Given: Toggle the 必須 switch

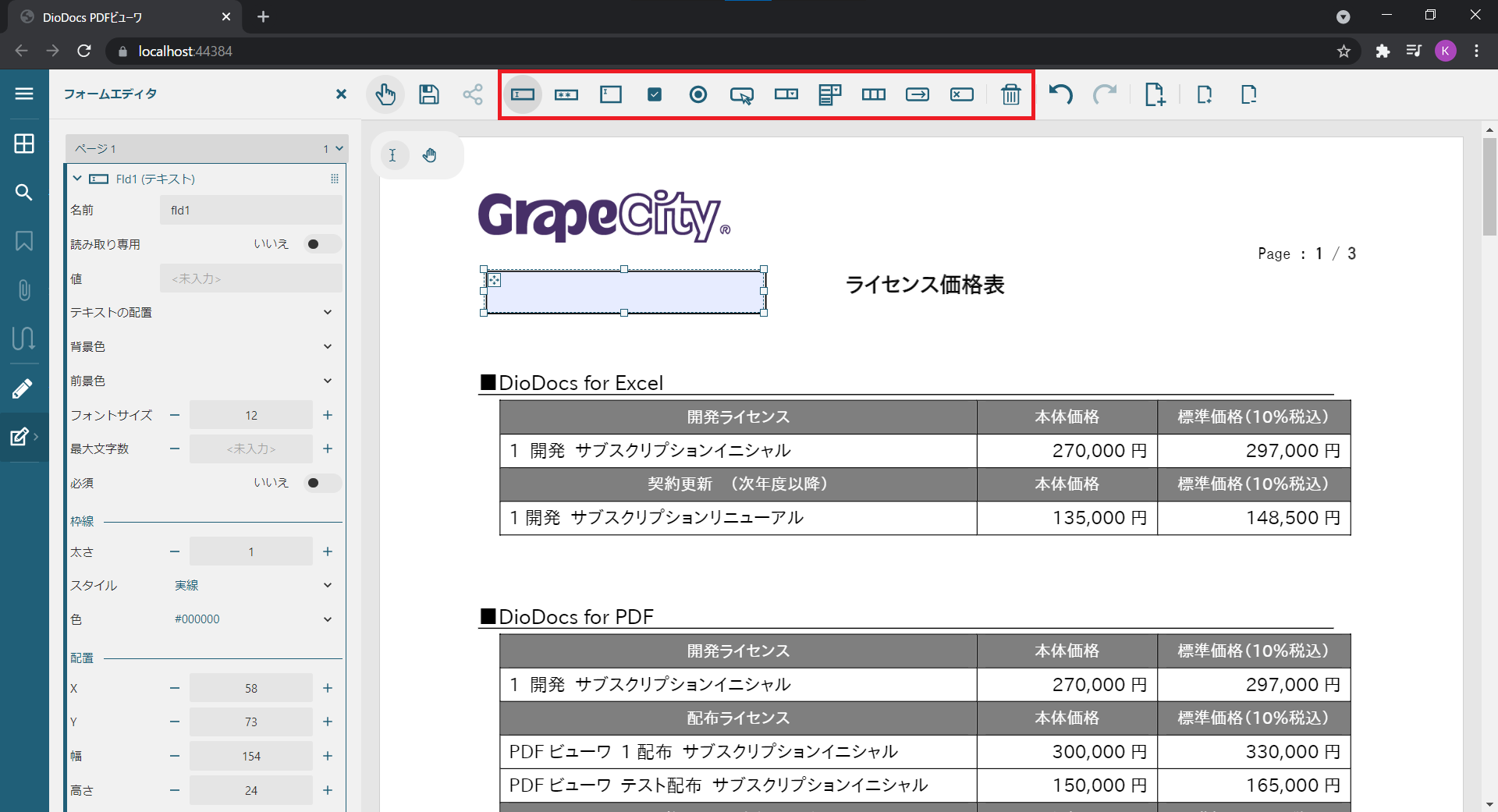Looking at the screenshot, I should point(321,483).
